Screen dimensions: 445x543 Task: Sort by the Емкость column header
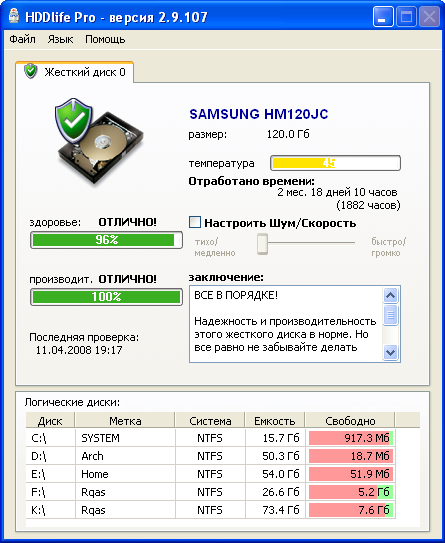[x=275, y=421]
